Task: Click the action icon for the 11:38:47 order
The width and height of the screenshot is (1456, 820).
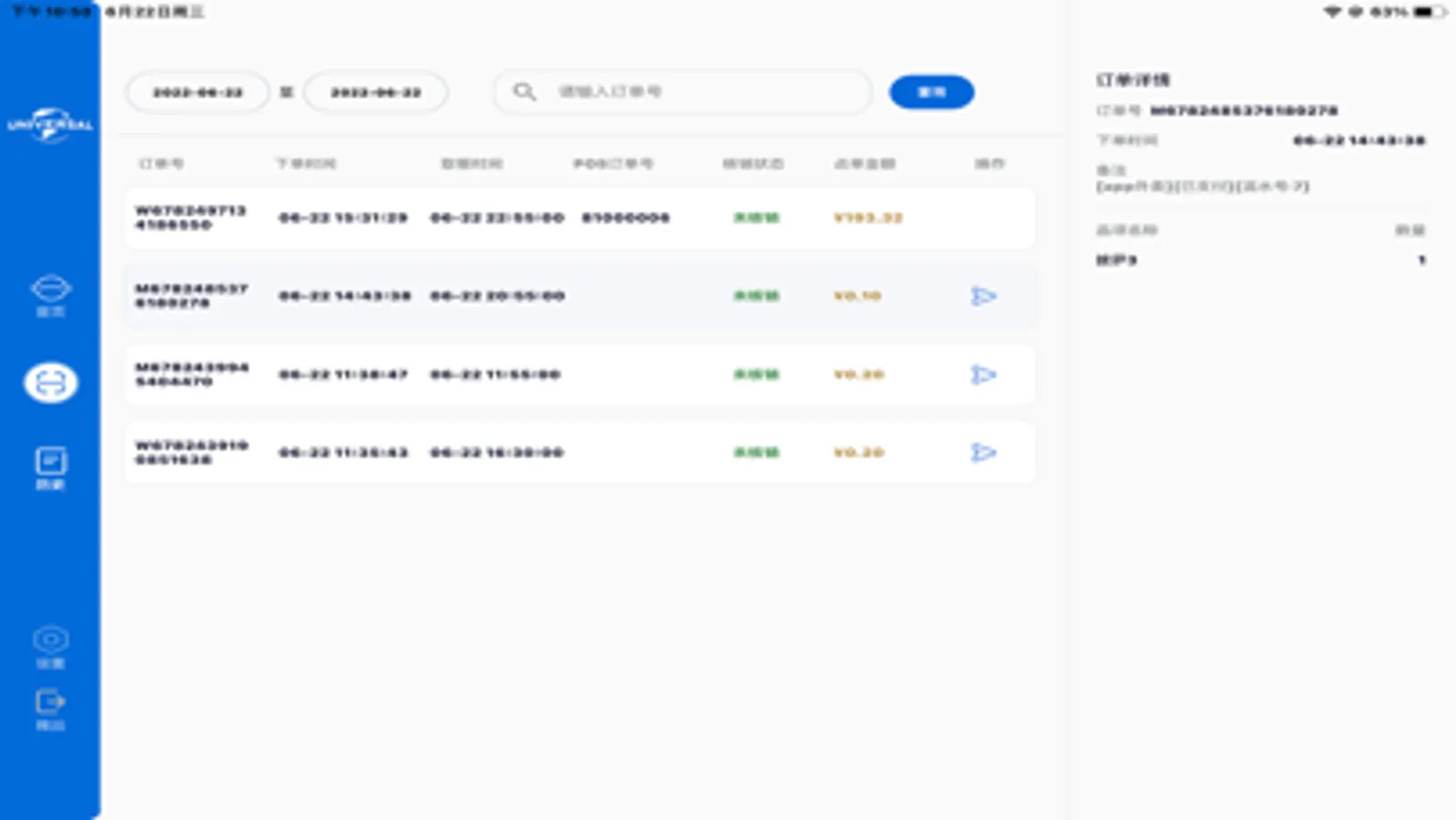Action: click(x=983, y=374)
